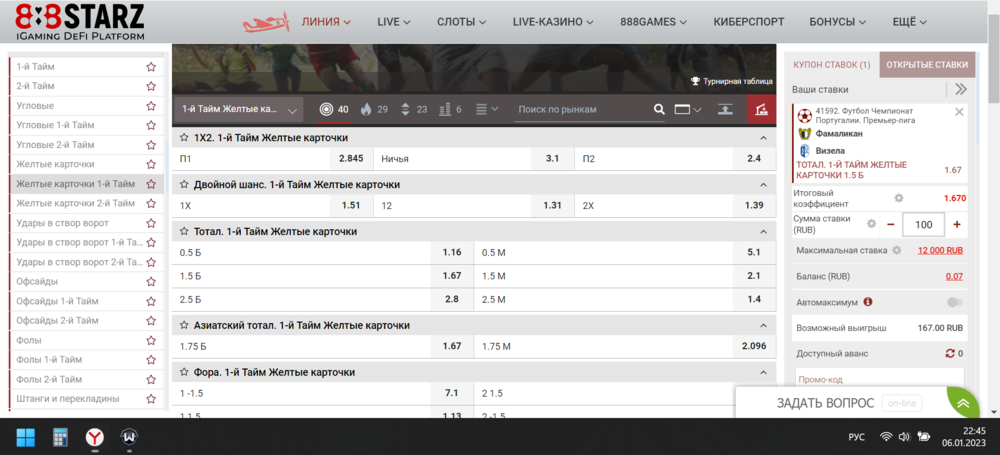Collapse the Двойной шанс section
The height and width of the screenshot is (455, 1000).
click(763, 184)
